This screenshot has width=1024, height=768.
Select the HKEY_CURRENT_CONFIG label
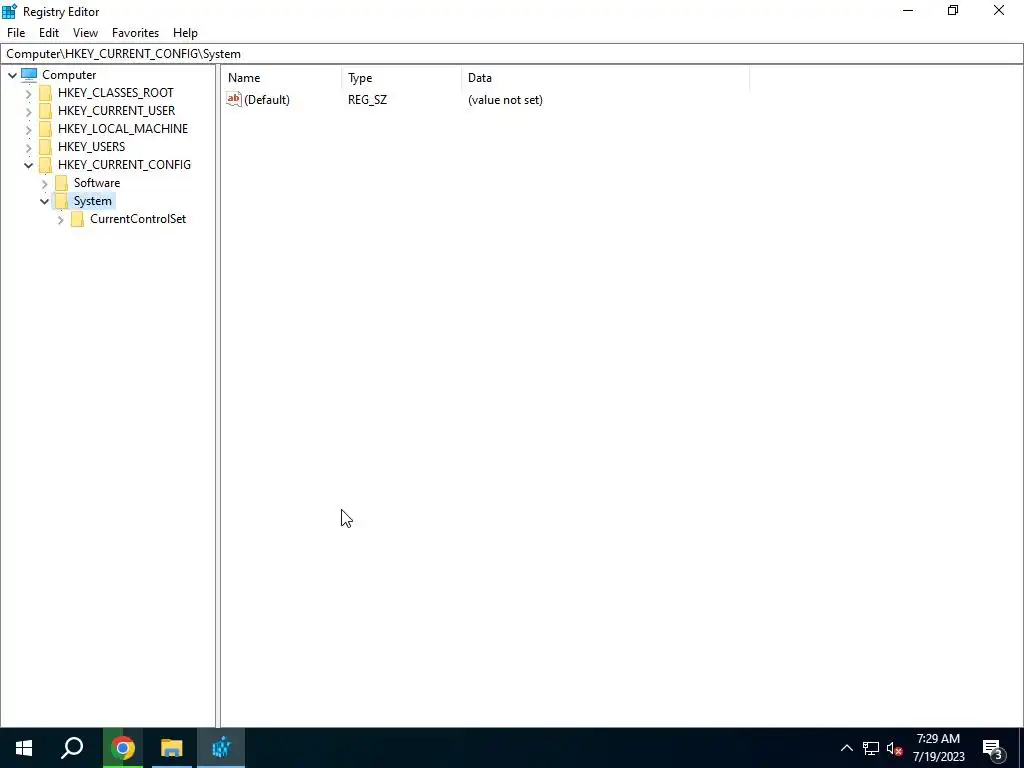[x=124, y=165]
